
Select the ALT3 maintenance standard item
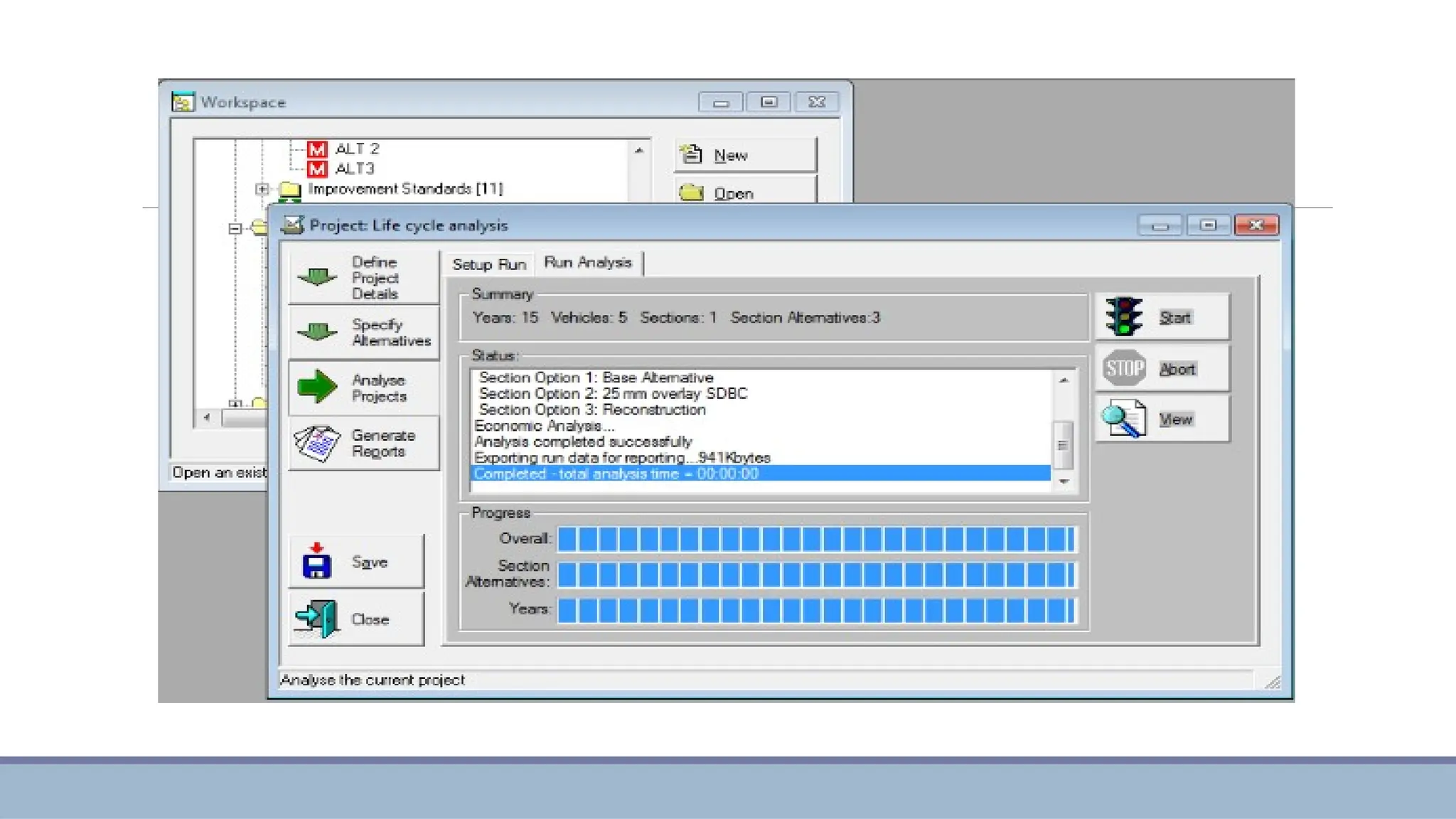tap(354, 168)
